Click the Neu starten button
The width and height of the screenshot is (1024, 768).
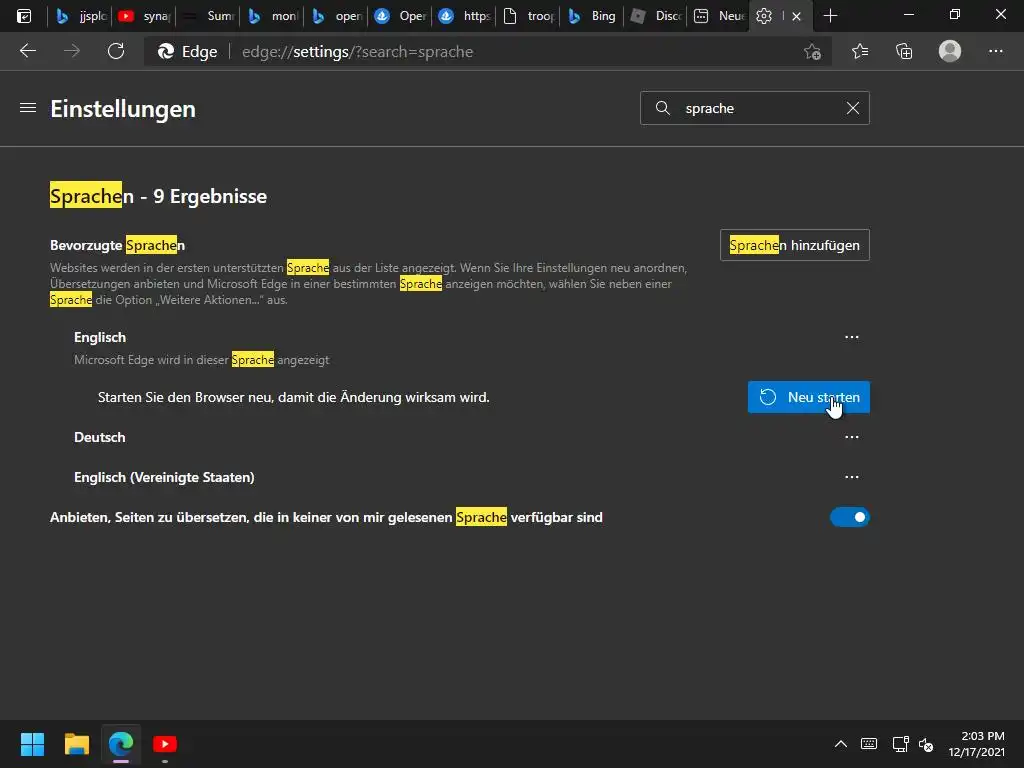point(808,397)
